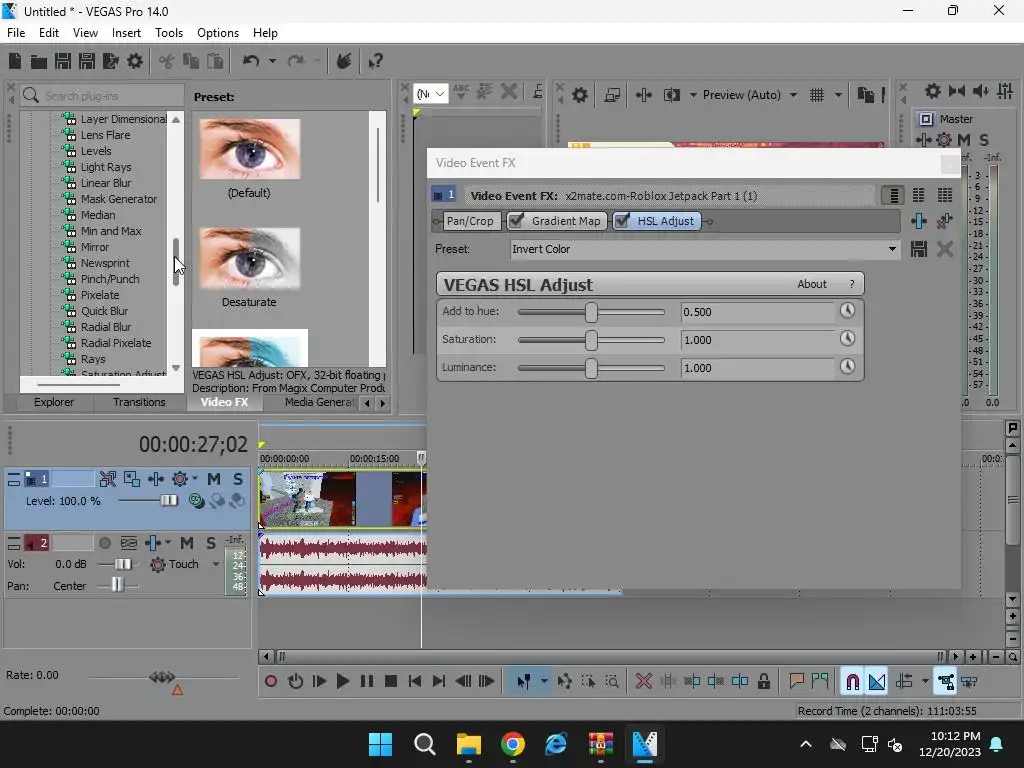The height and width of the screenshot is (768, 1024).
Task: Open the Insert menu
Action: click(x=126, y=33)
